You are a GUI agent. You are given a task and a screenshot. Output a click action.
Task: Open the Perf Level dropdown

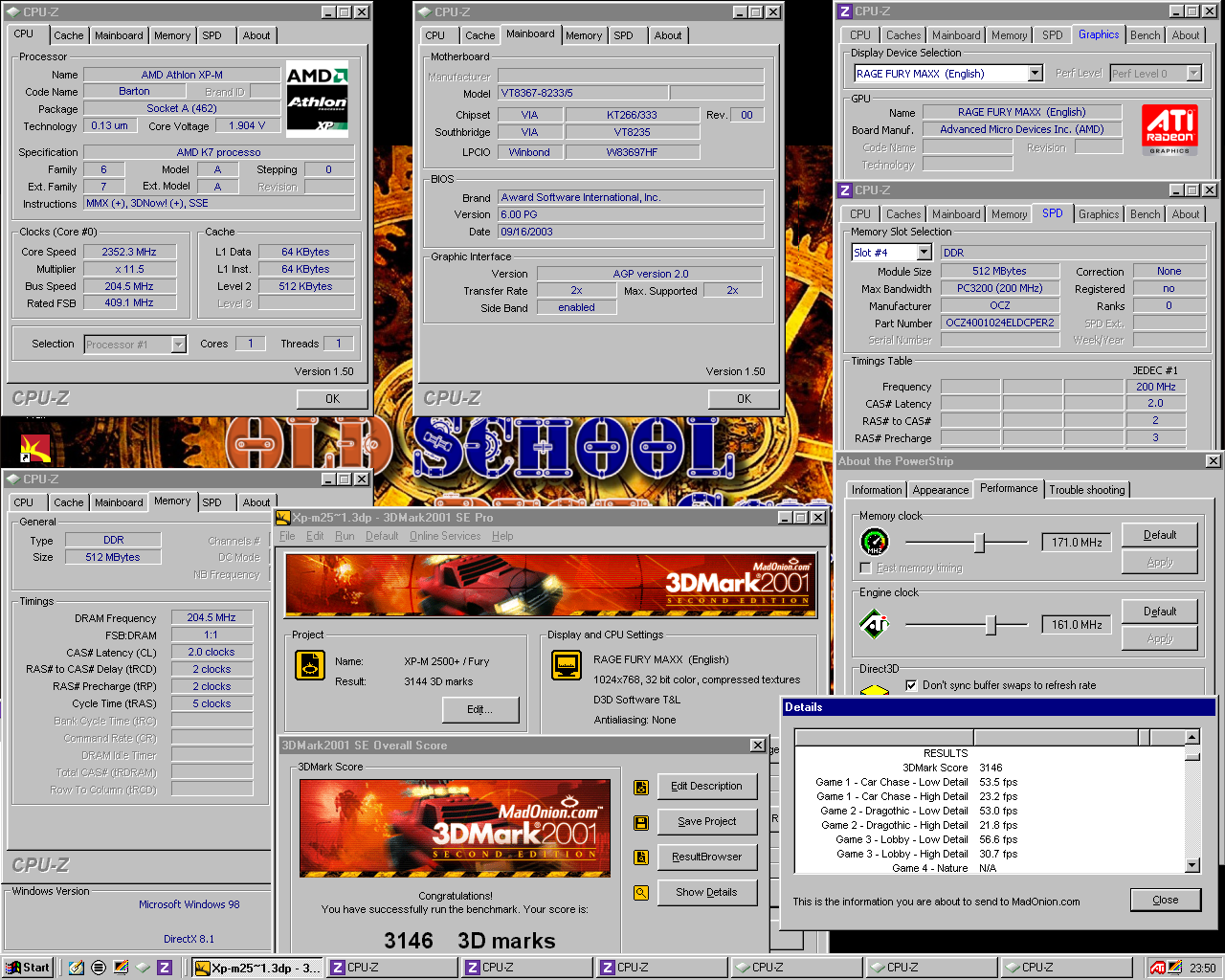click(x=1193, y=74)
